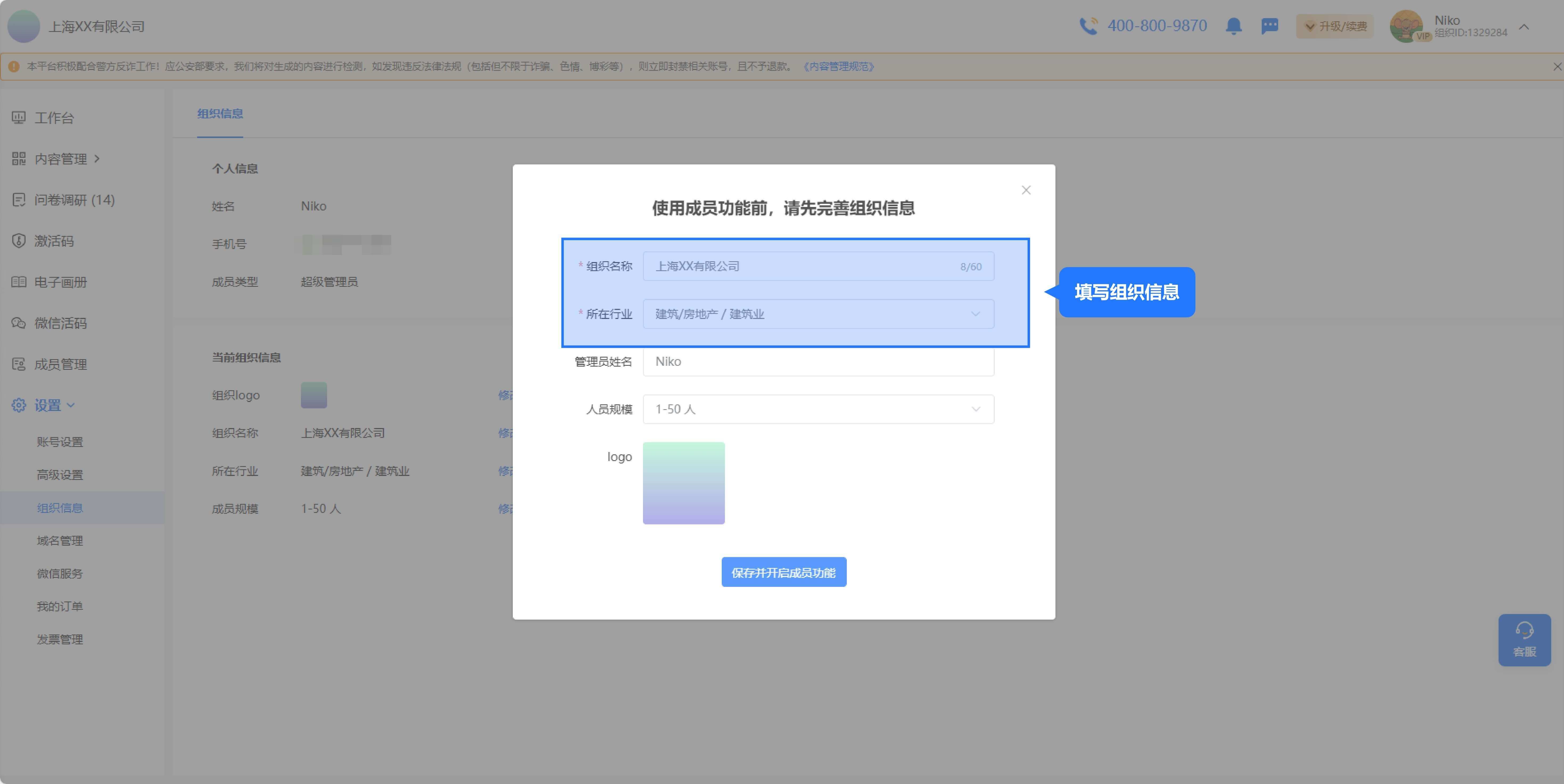Click the notification bell icon
The height and width of the screenshot is (784, 1564).
click(1233, 26)
